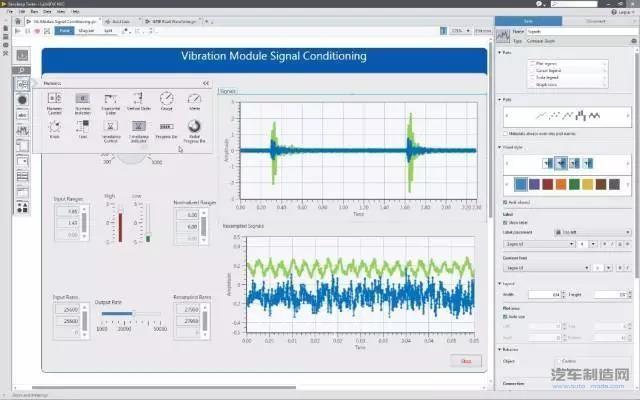The image size is (640, 400).
Task: Collapse the Numeric palette with the double chevron
Action: point(205,84)
